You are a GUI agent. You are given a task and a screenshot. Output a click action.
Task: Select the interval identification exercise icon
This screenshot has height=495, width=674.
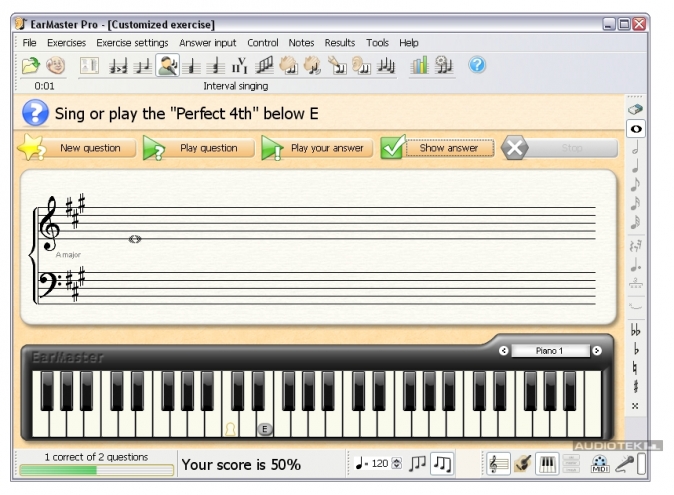tap(142, 66)
